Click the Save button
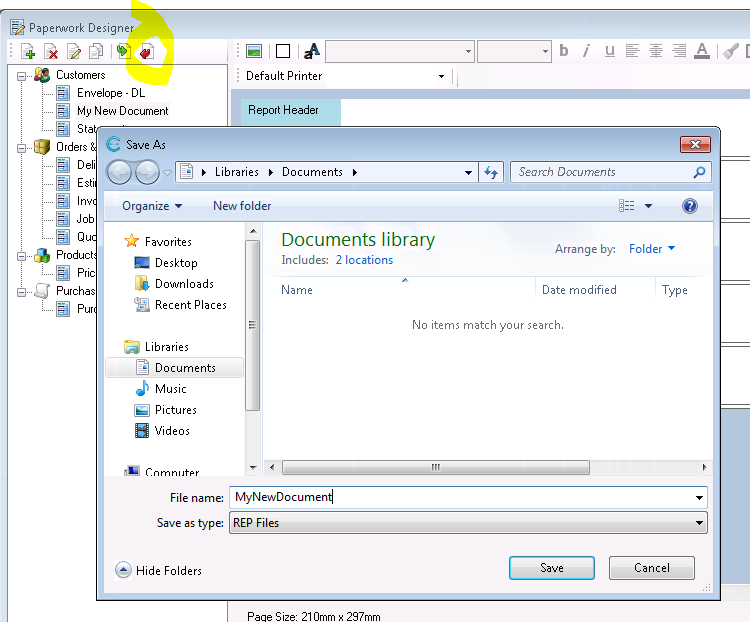750x622 pixels. click(x=552, y=568)
